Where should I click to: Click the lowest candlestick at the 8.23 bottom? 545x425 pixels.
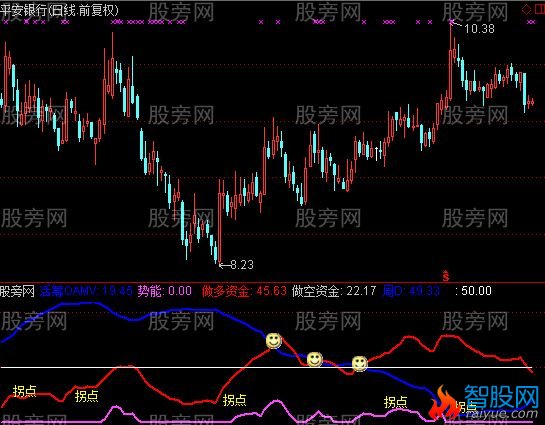coord(220,222)
